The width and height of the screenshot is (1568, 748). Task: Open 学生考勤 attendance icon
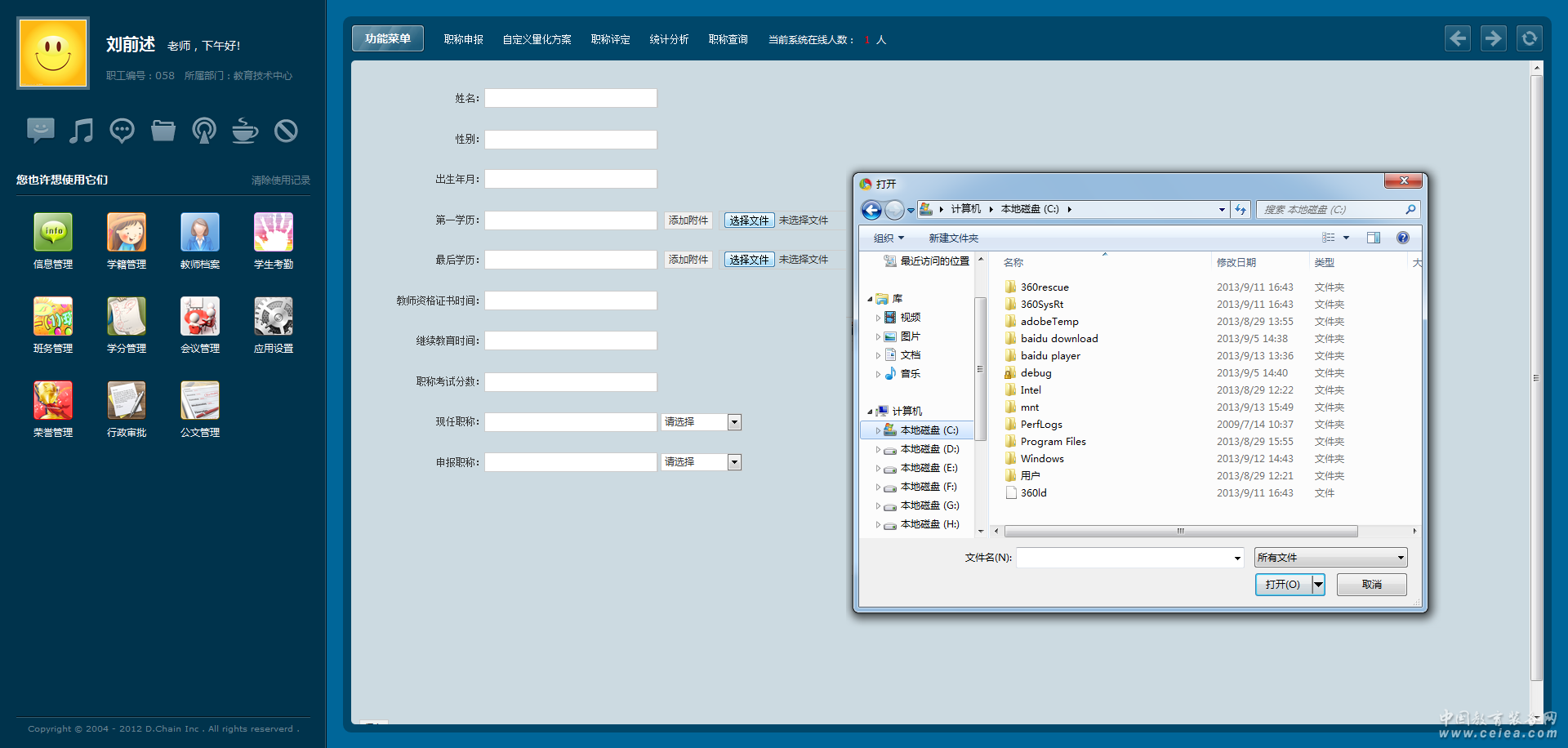[274, 233]
